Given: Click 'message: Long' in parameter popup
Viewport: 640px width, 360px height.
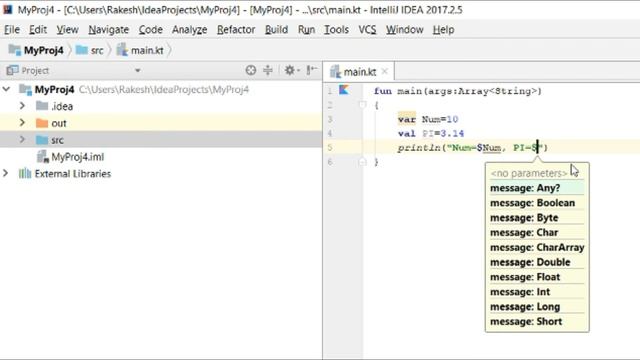Looking at the screenshot, I should tap(525, 307).
